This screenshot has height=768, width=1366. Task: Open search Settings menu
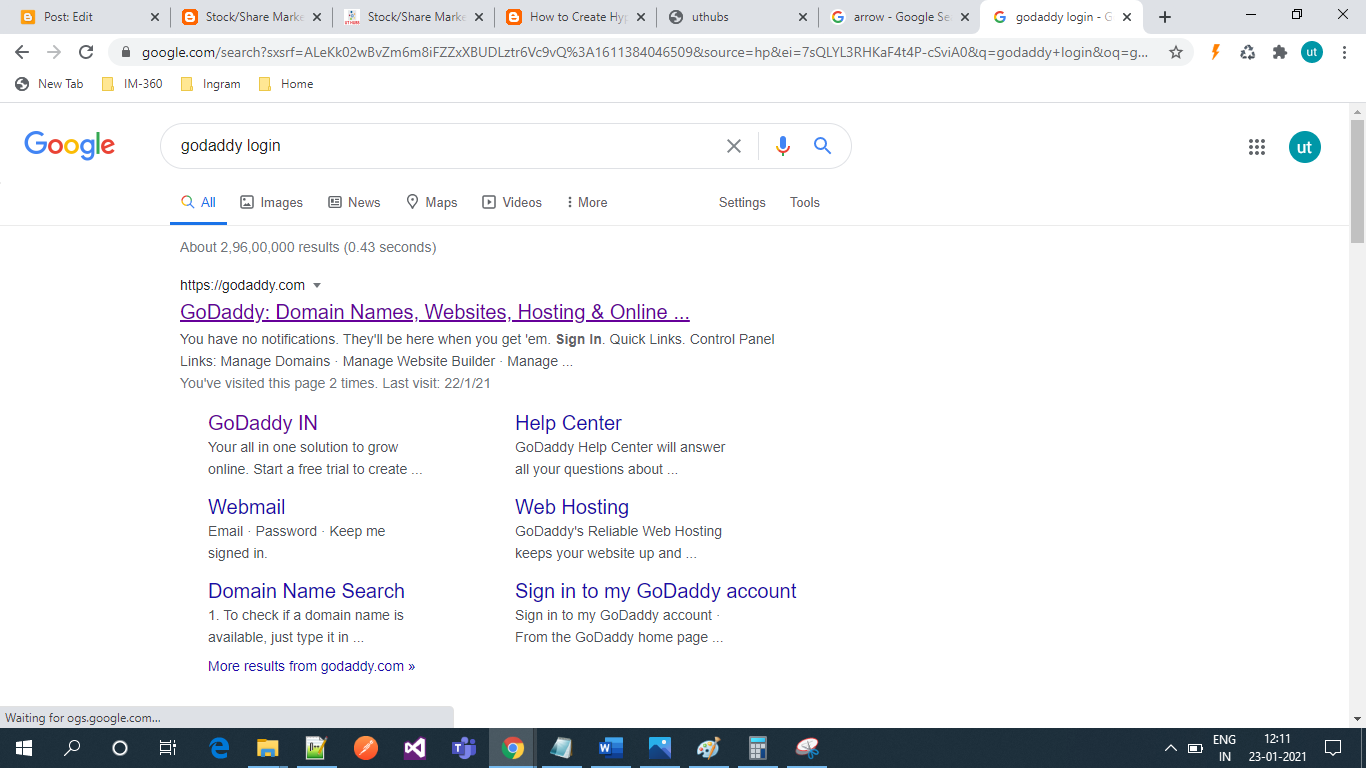[742, 202]
